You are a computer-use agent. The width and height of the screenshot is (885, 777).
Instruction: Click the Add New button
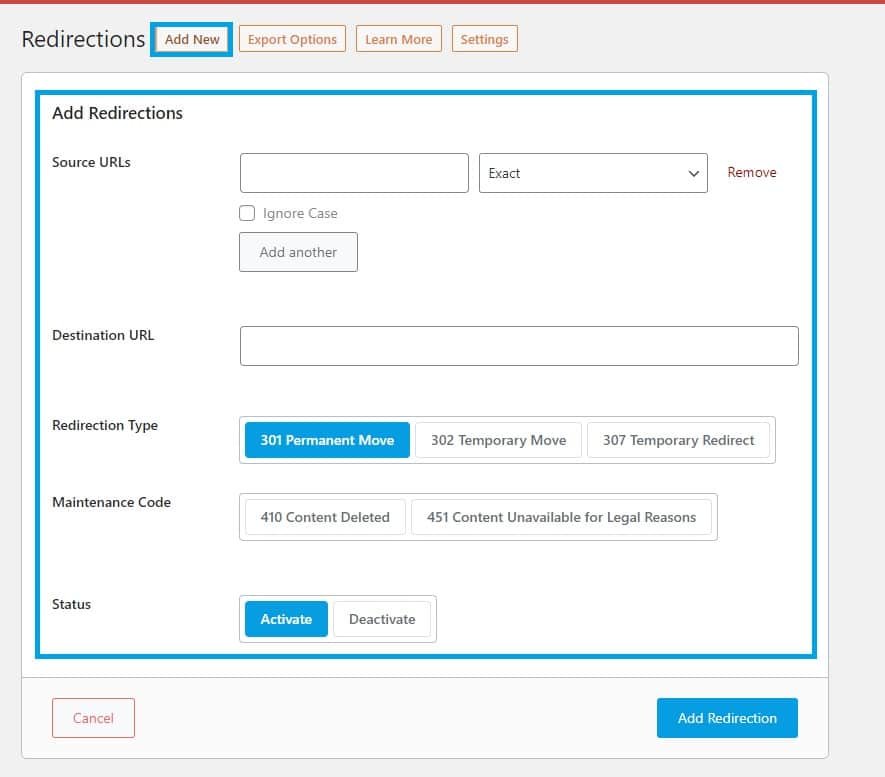click(191, 39)
